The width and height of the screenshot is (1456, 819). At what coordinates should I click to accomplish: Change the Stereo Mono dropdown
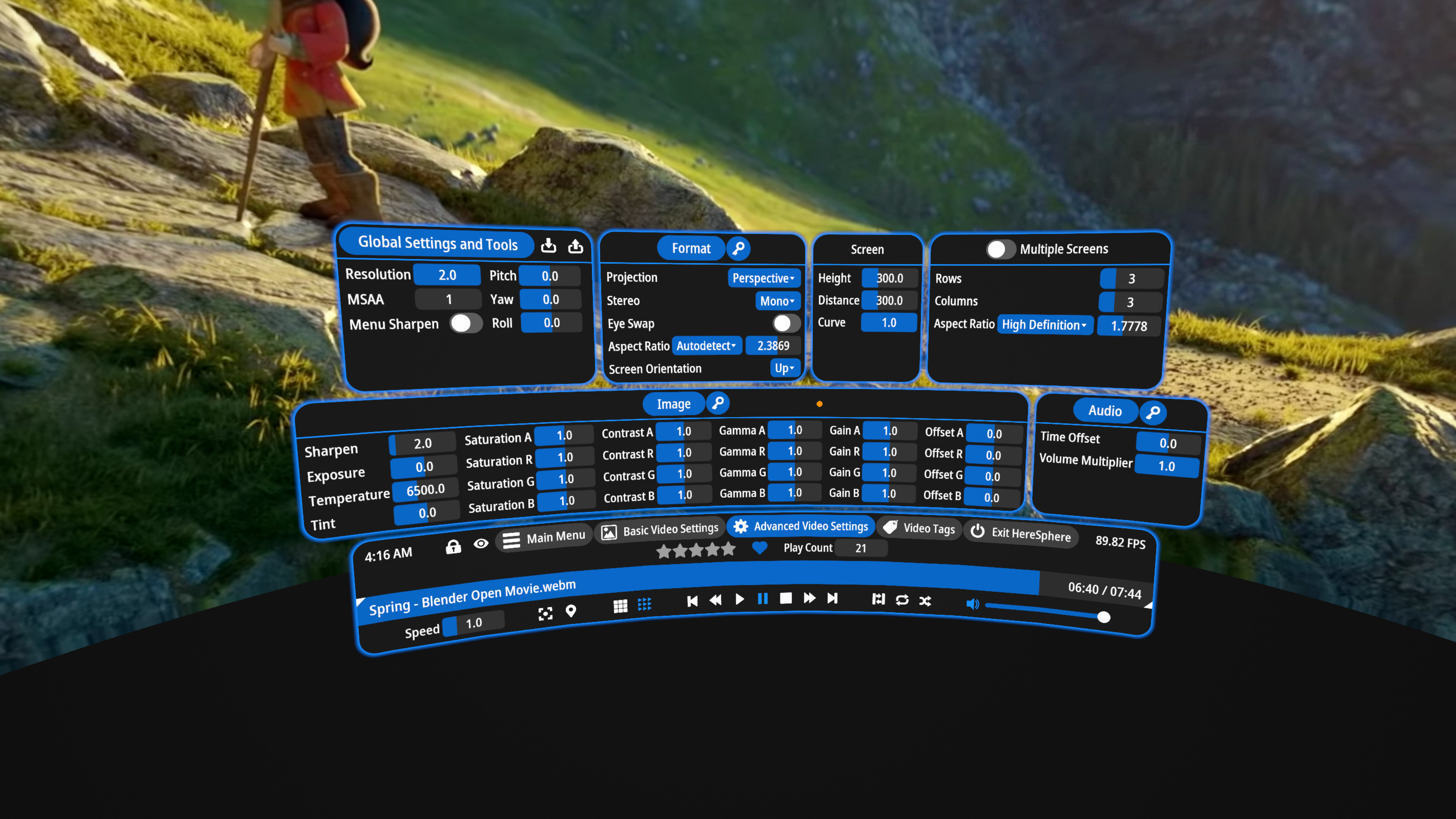[777, 301]
